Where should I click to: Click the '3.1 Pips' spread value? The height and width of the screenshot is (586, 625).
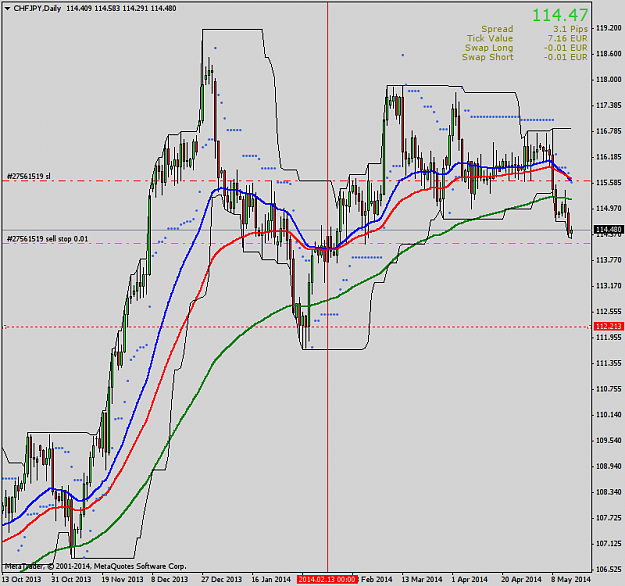(570, 29)
